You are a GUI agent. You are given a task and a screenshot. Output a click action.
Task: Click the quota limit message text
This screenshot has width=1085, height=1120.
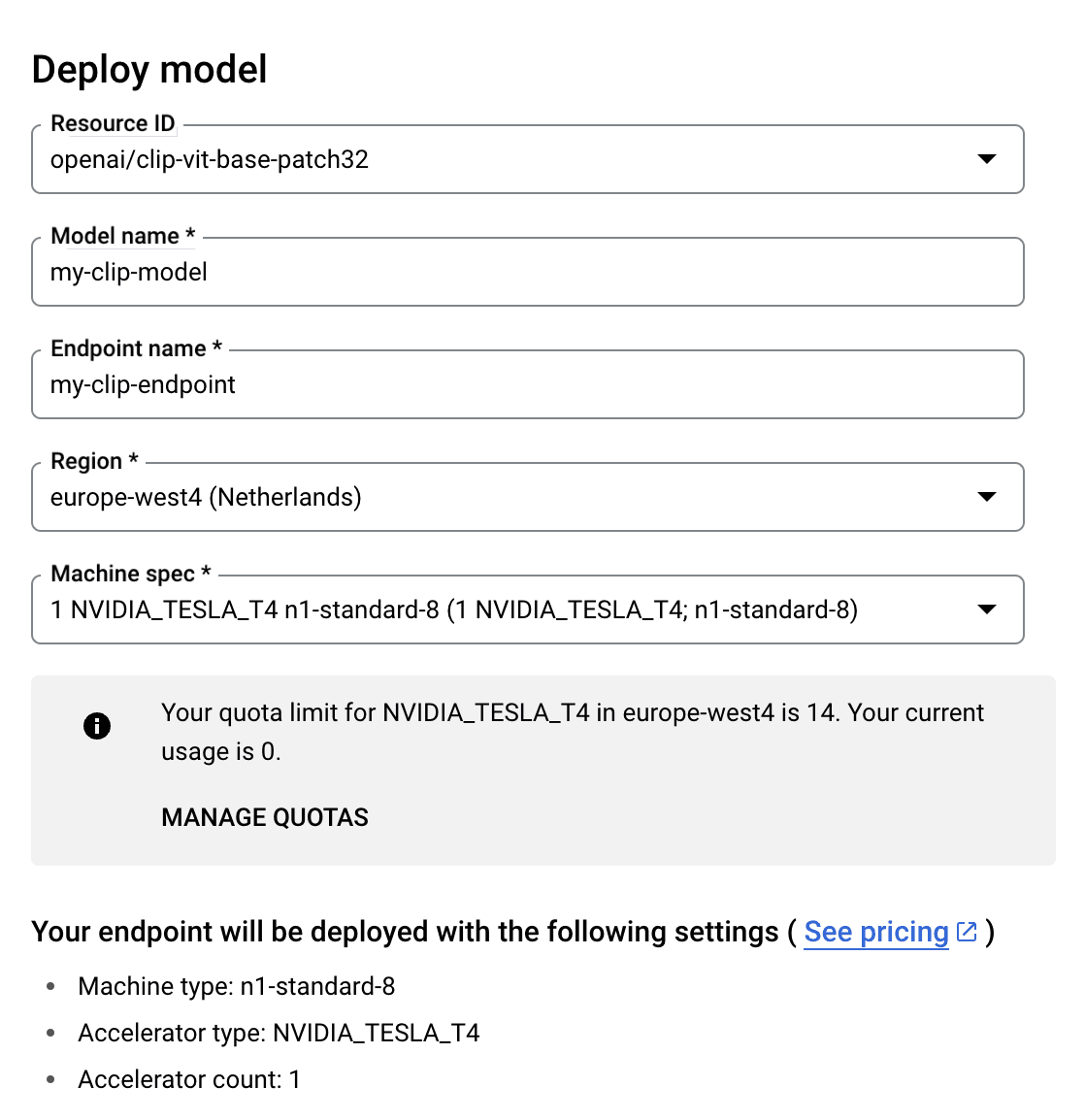coord(573,732)
